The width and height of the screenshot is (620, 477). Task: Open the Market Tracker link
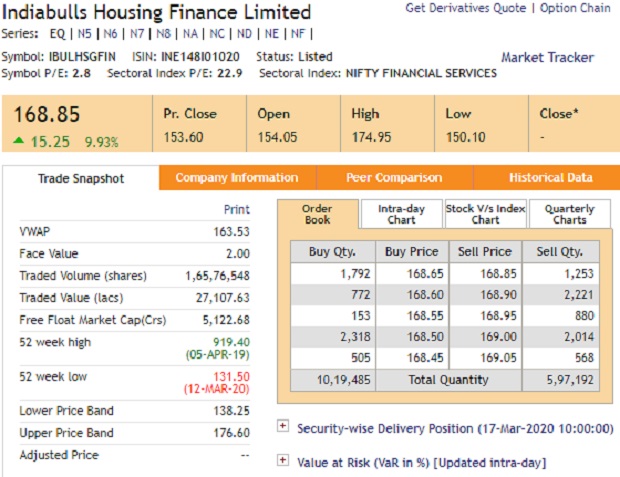click(x=547, y=58)
